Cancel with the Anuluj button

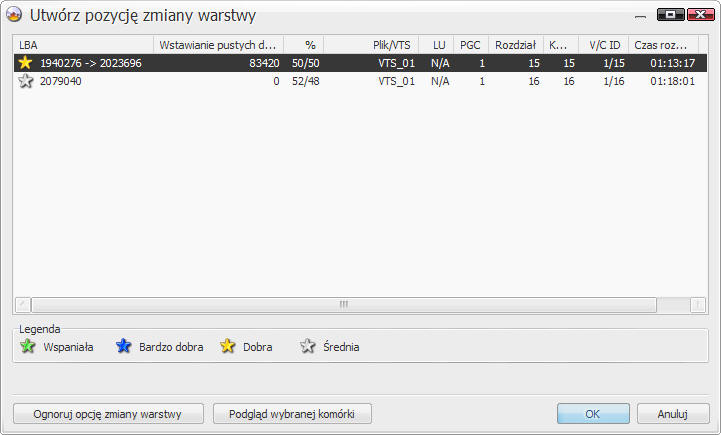tap(673, 414)
